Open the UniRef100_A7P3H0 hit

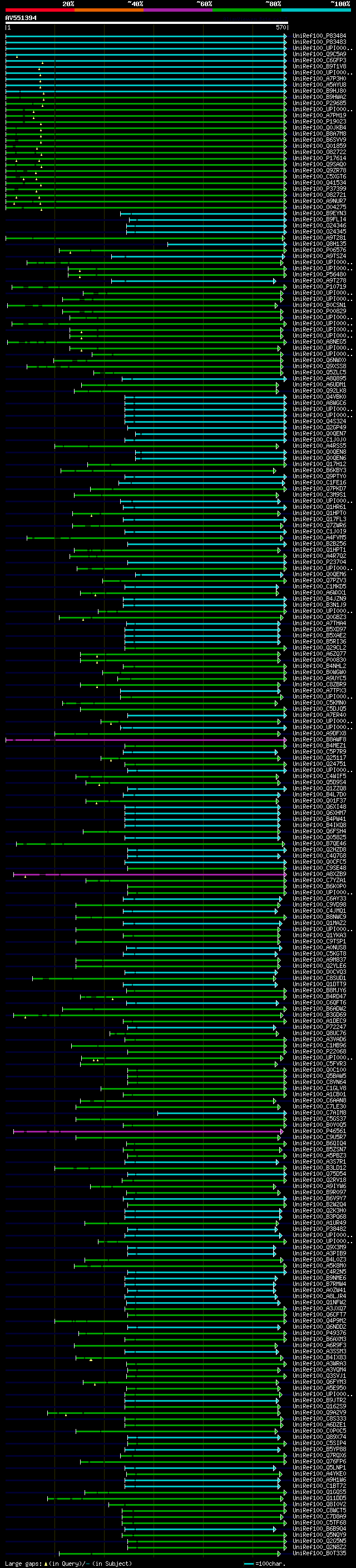pyautogui.click(x=319, y=78)
